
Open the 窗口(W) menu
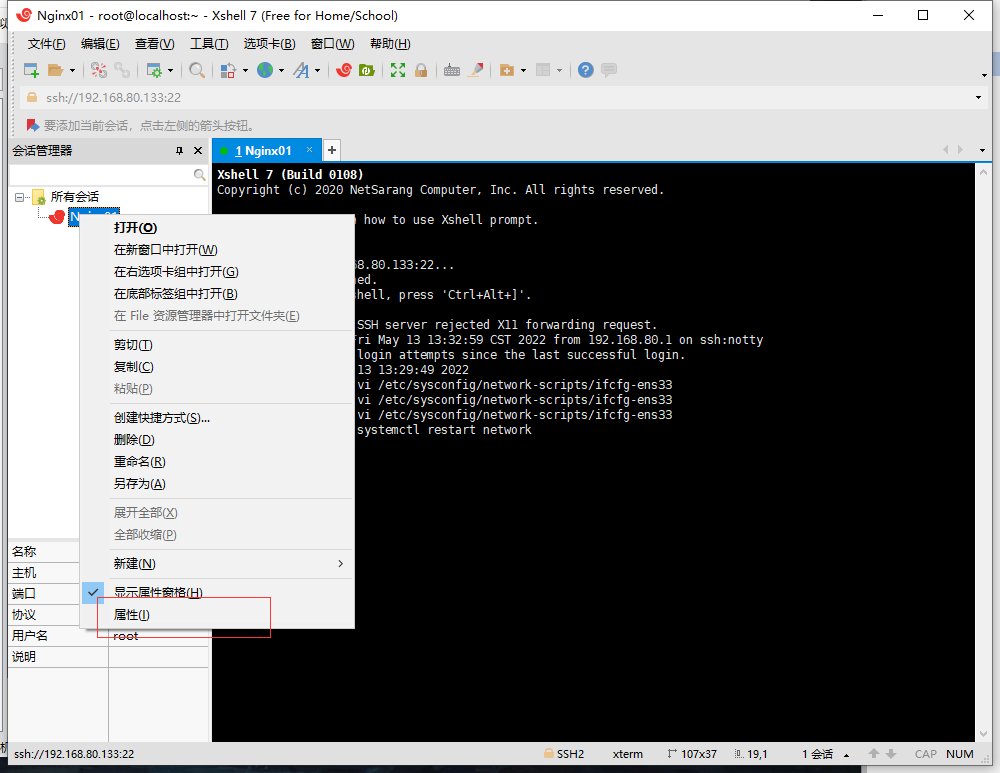coord(332,44)
